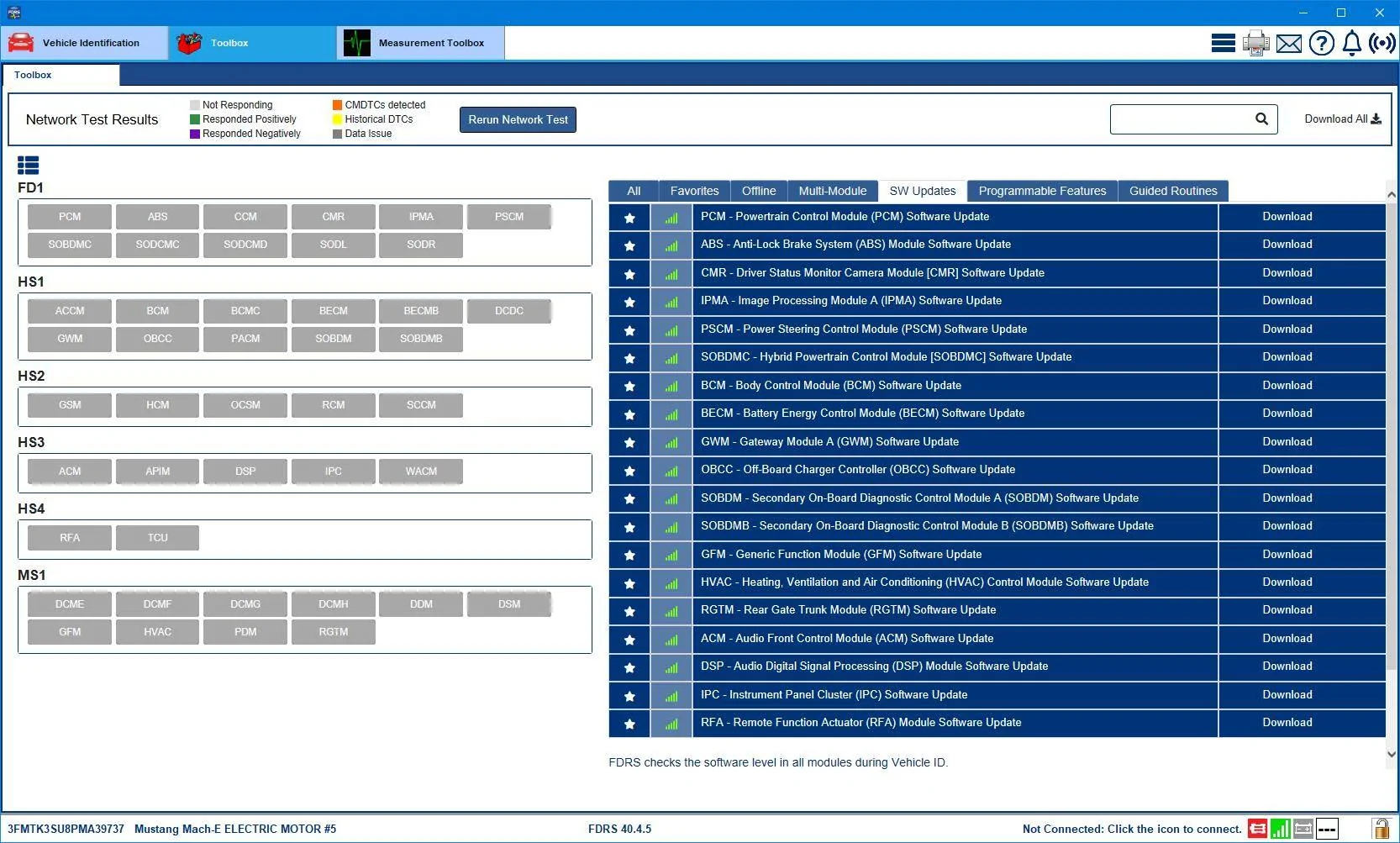Show the Favorites tab

point(695,191)
